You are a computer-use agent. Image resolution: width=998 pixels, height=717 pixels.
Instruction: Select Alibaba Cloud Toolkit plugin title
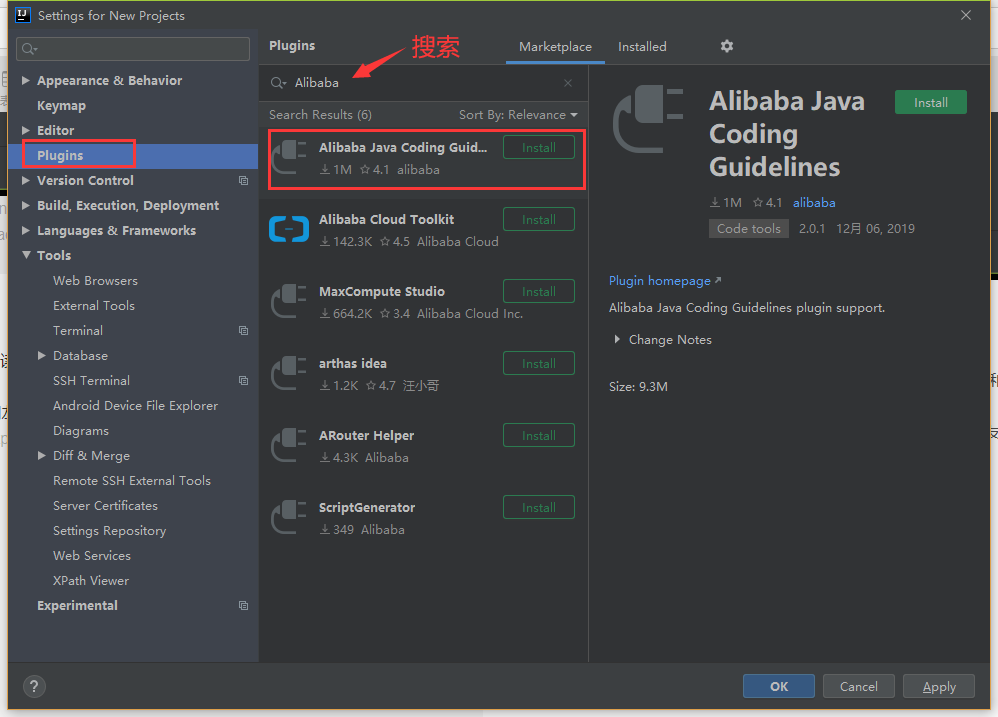386,219
